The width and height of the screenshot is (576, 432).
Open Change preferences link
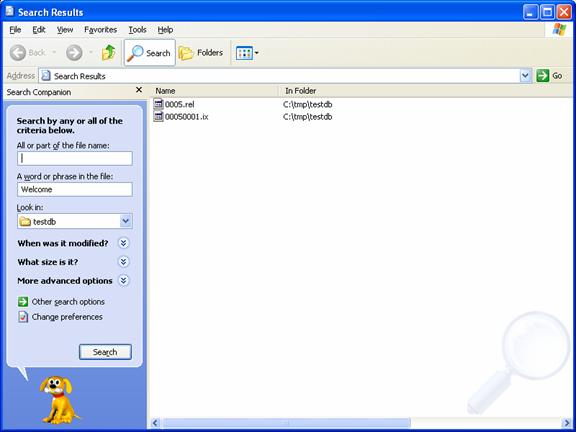[67, 317]
